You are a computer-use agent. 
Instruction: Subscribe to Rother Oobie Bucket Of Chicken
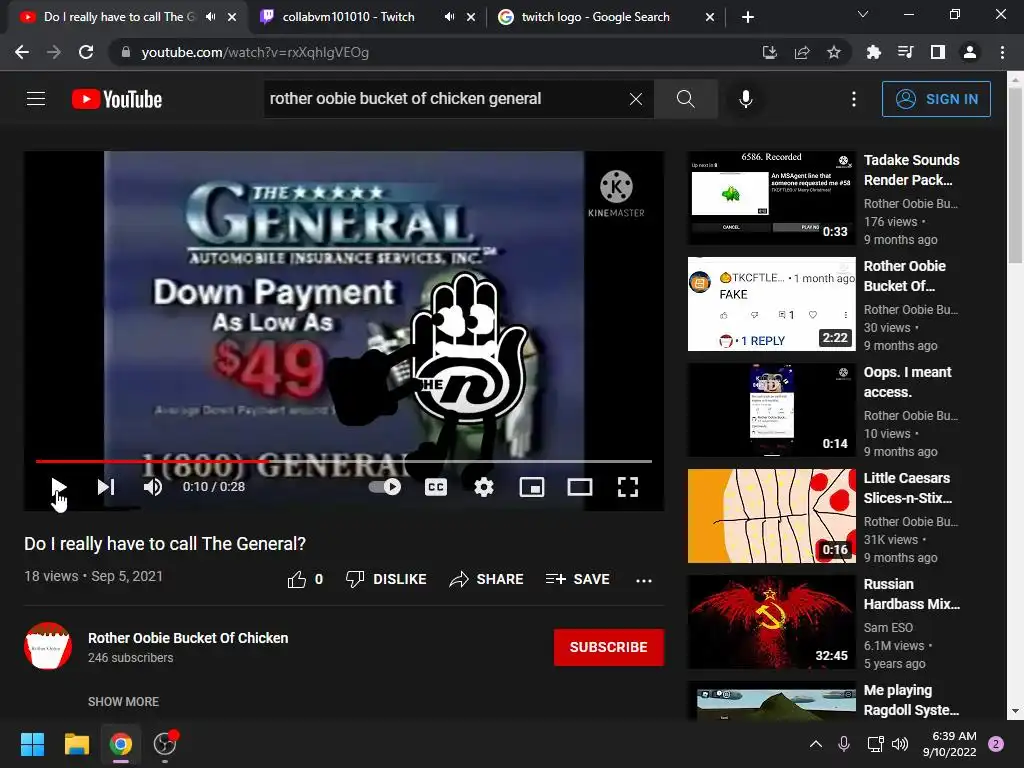tap(609, 647)
